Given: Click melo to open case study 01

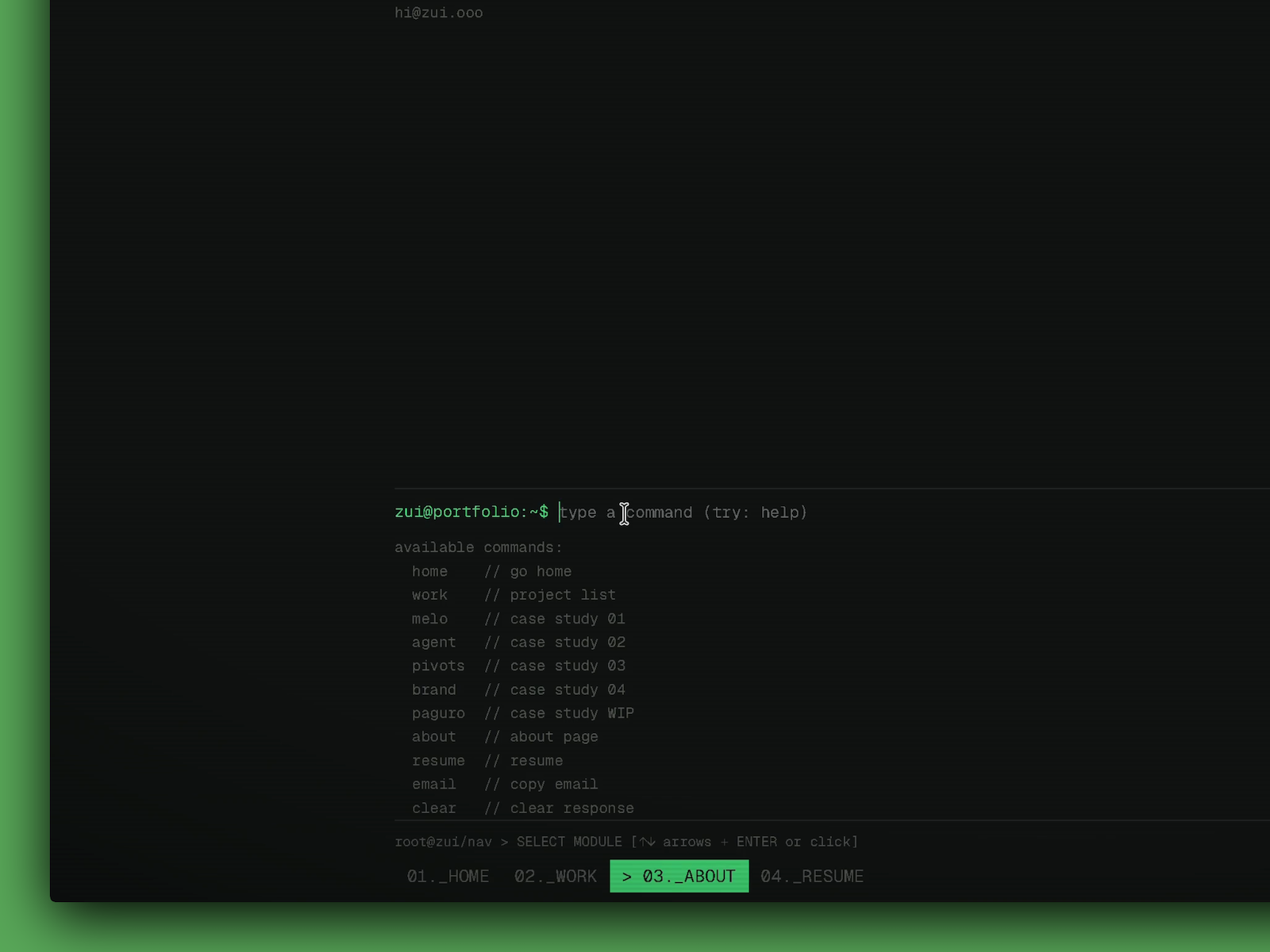Looking at the screenshot, I should pyautogui.click(x=429, y=619).
